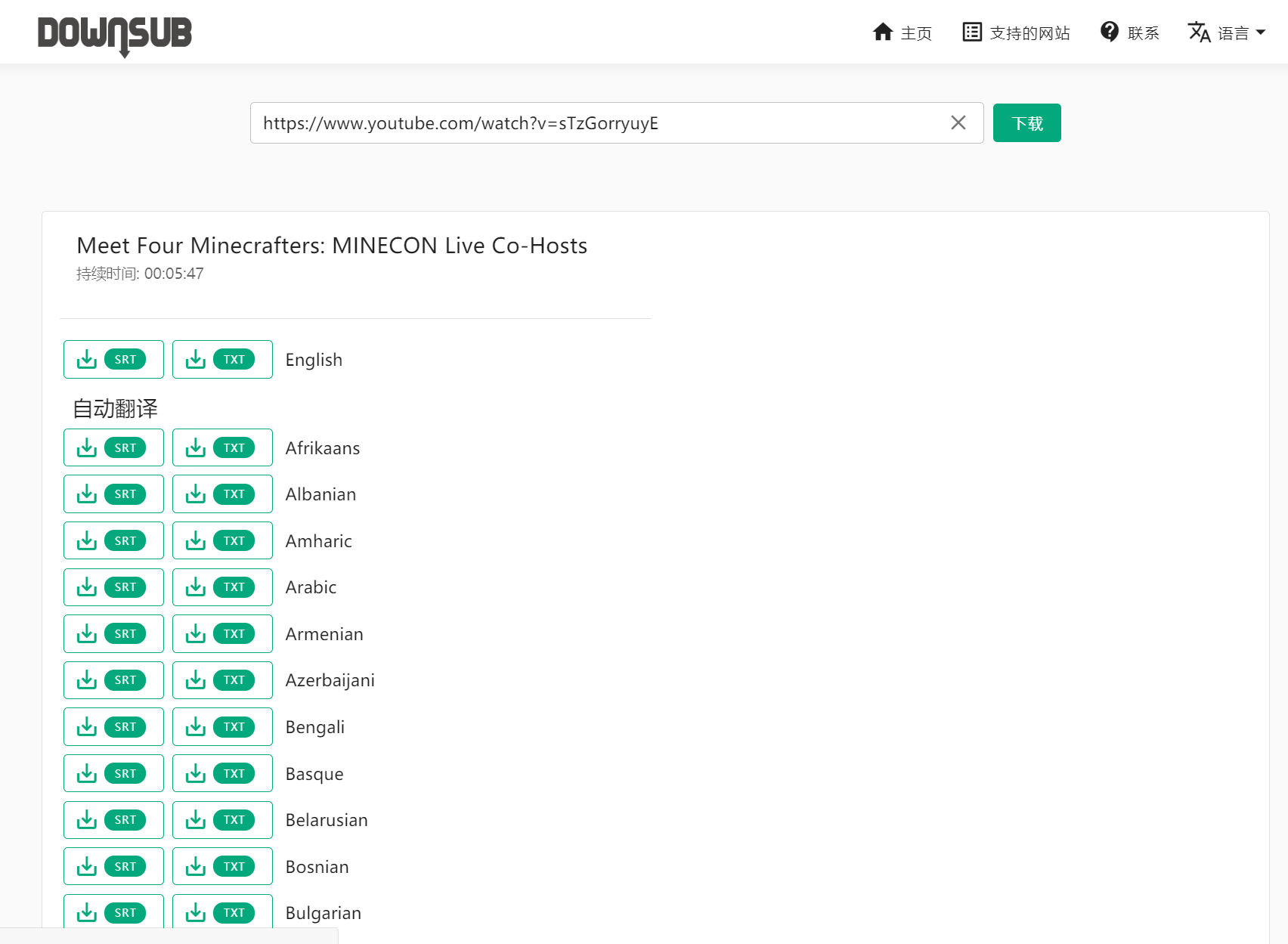Click the Belarusian language label
The image size is (1288, 944).
point(327,820)
